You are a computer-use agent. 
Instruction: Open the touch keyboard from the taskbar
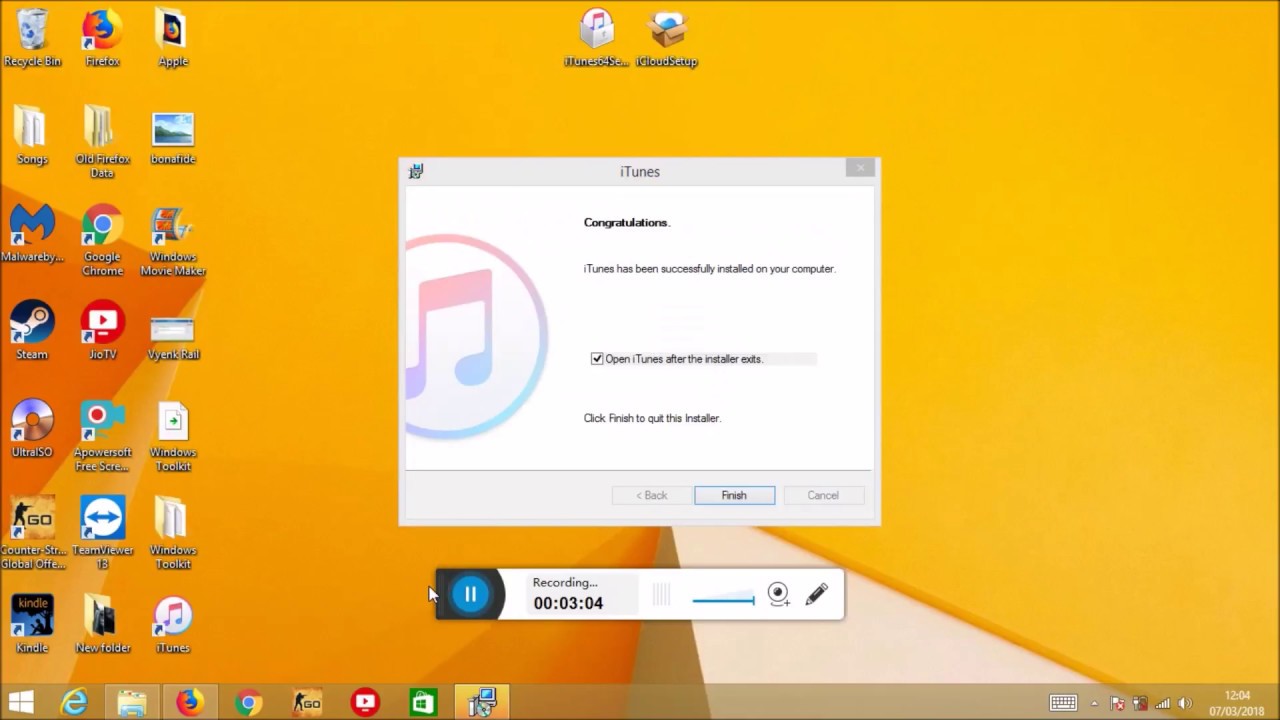[1062, 703]
